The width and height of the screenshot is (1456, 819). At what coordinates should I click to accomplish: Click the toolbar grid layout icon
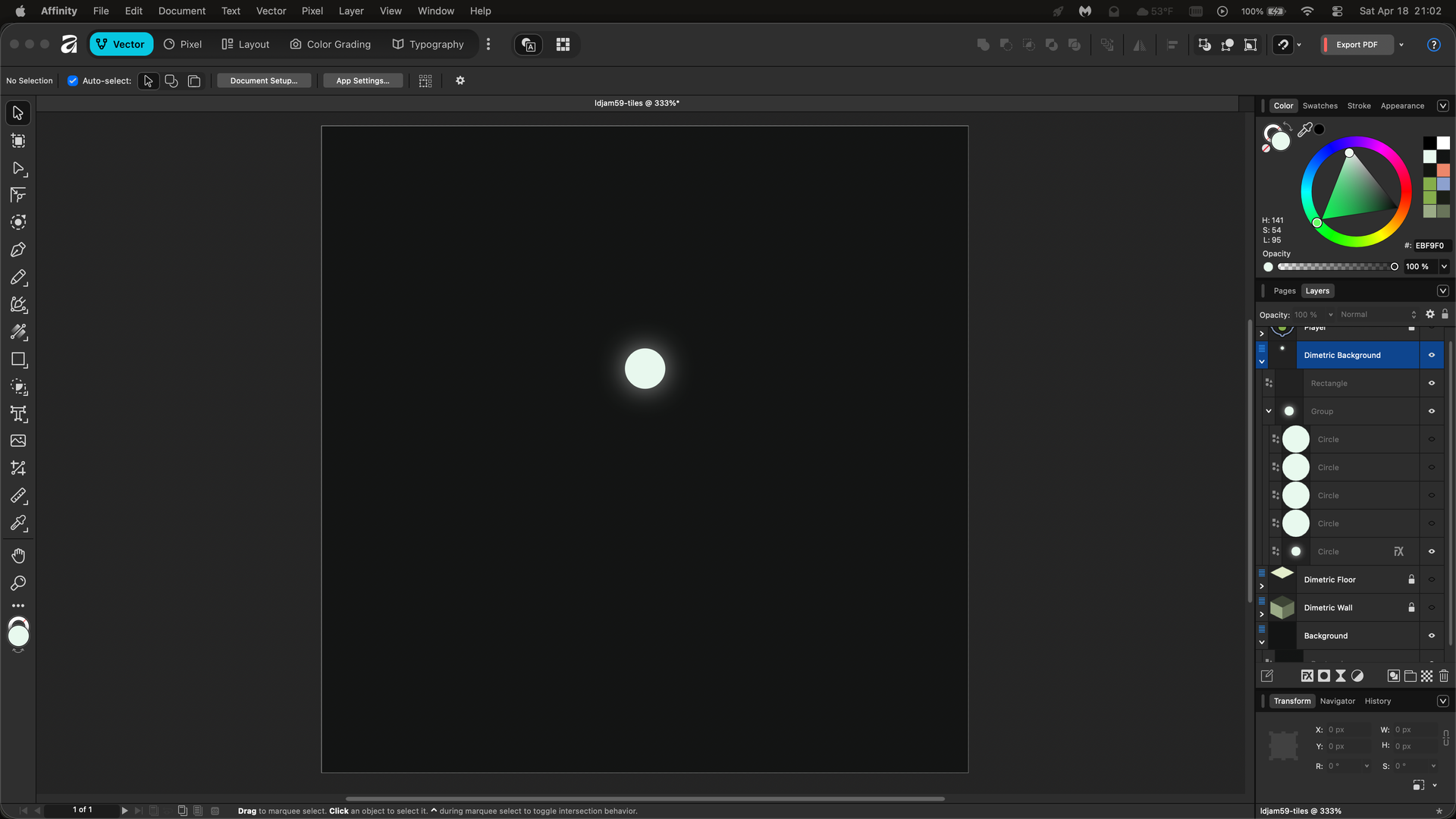[x=563, y=45]
